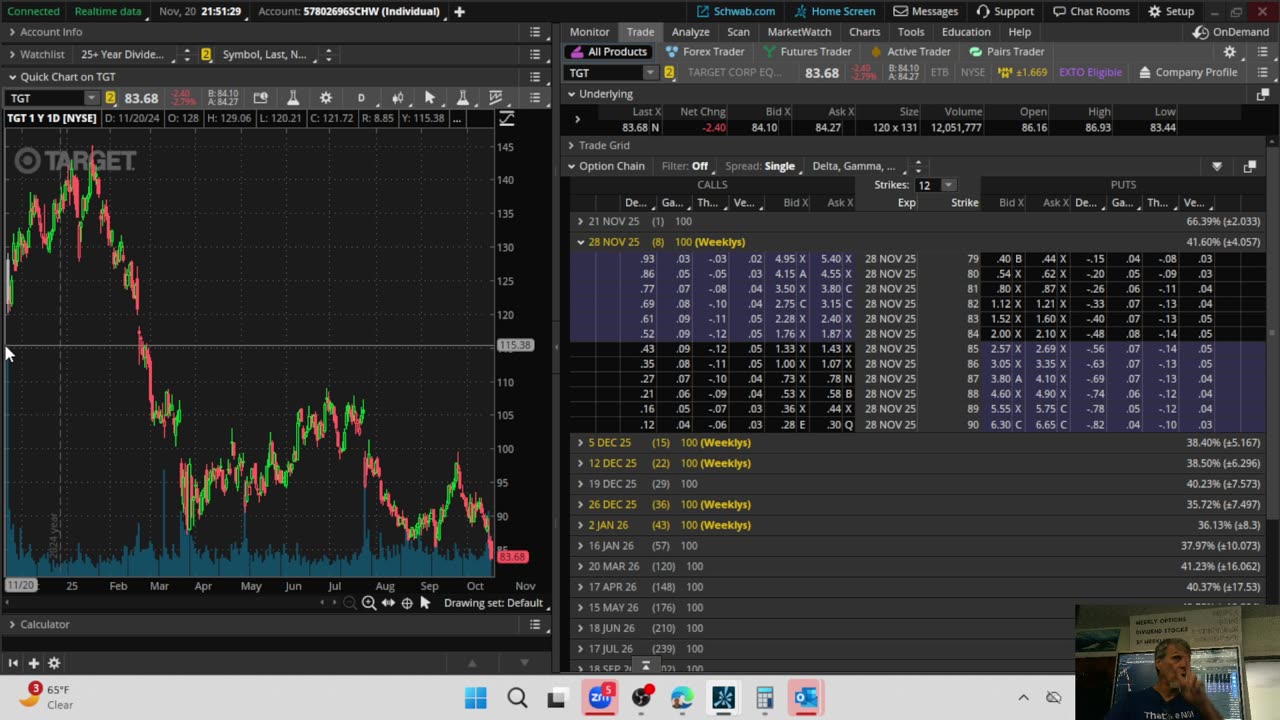Screen dimensions: 1280x720
Task: Click the chart share camera icon
Action: coord(260,98)
